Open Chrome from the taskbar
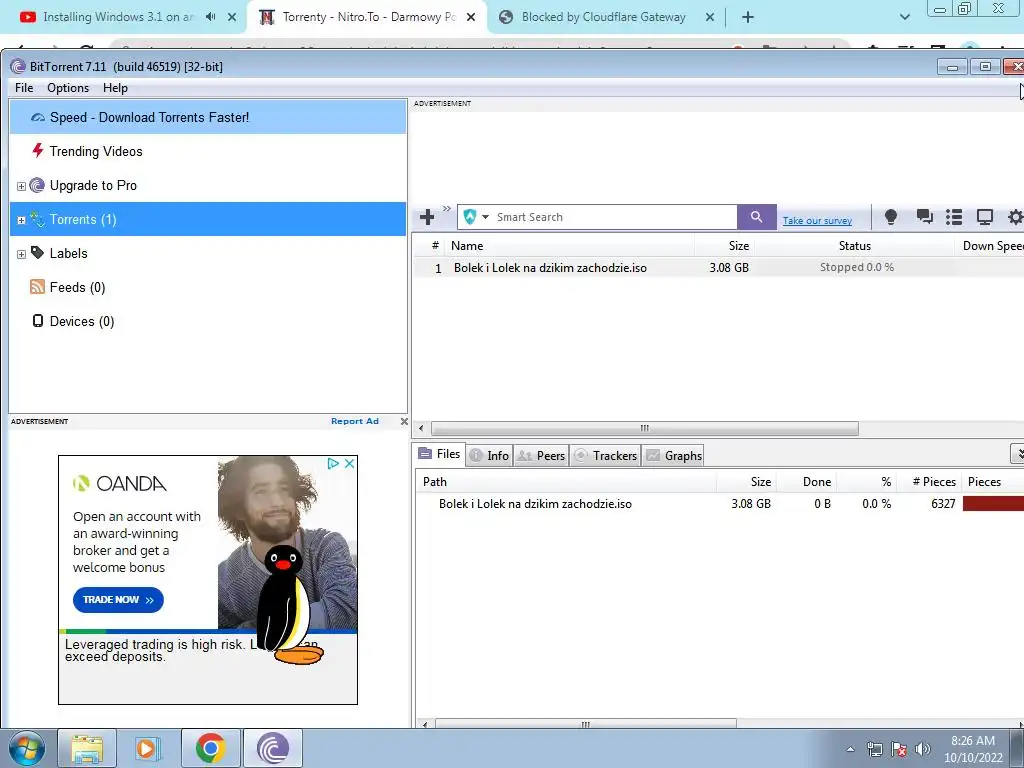 [x=210, y=748]
